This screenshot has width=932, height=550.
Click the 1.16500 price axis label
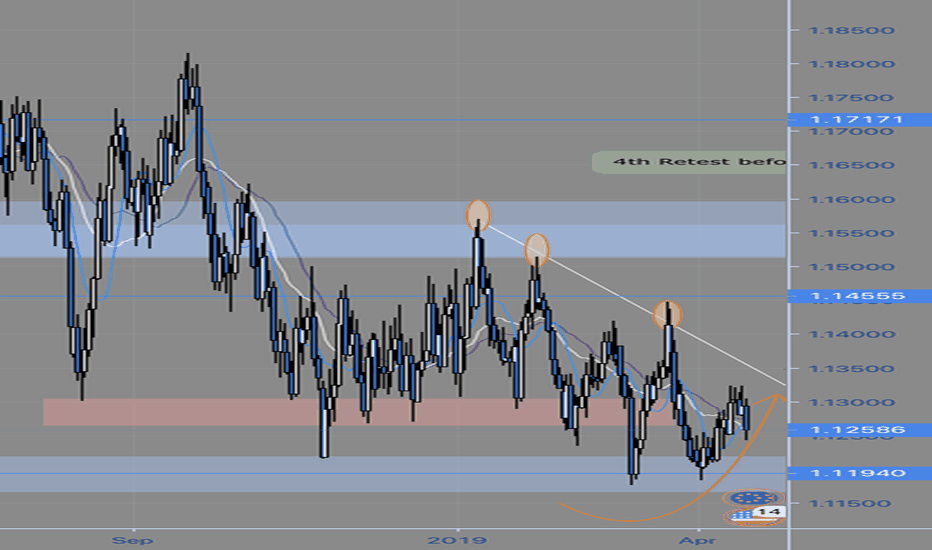click(x=851, y=165)
